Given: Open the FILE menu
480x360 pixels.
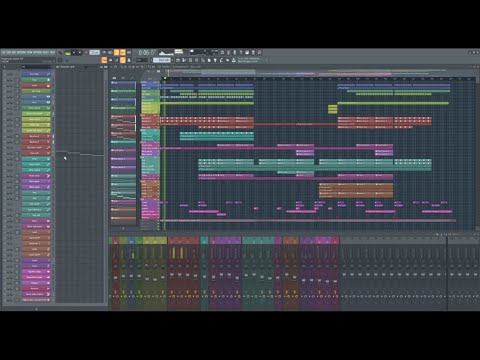Looking at the screenshot, I should pos(3,52).
